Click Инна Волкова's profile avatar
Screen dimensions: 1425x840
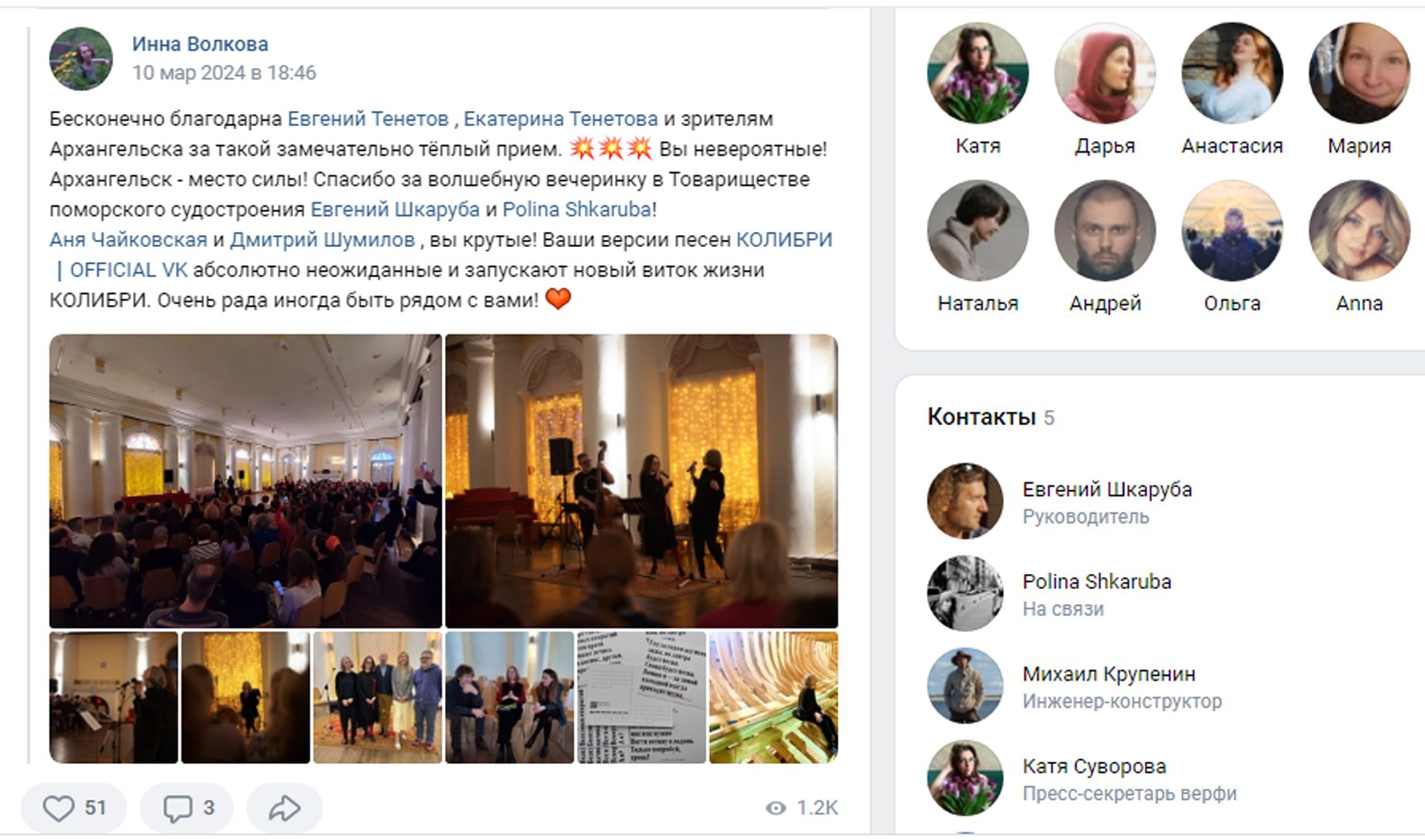pos(81,59)
